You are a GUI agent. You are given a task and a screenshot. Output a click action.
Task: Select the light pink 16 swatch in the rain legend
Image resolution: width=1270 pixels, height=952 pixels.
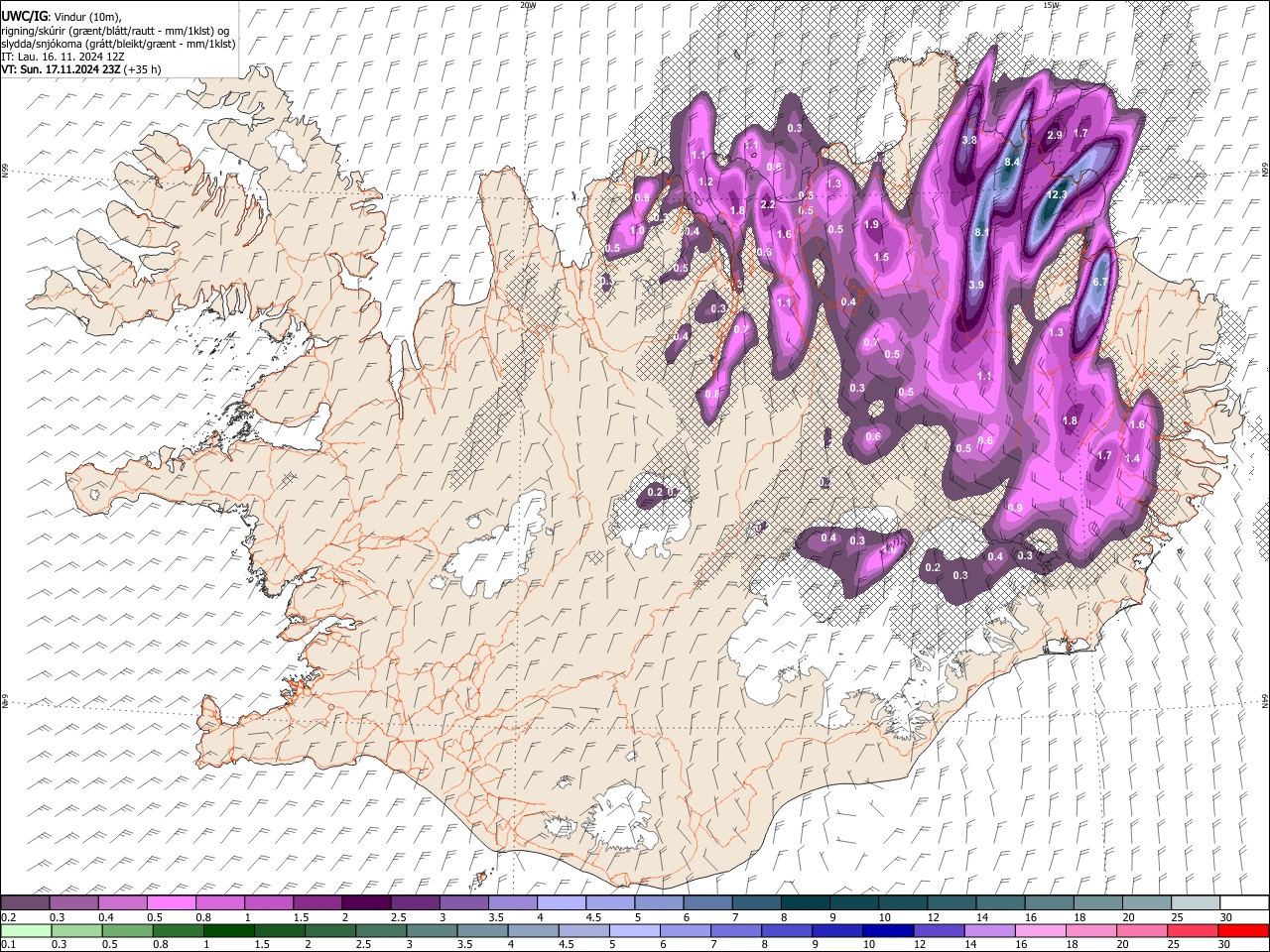pyautogui.click(x=1038, y=930)
